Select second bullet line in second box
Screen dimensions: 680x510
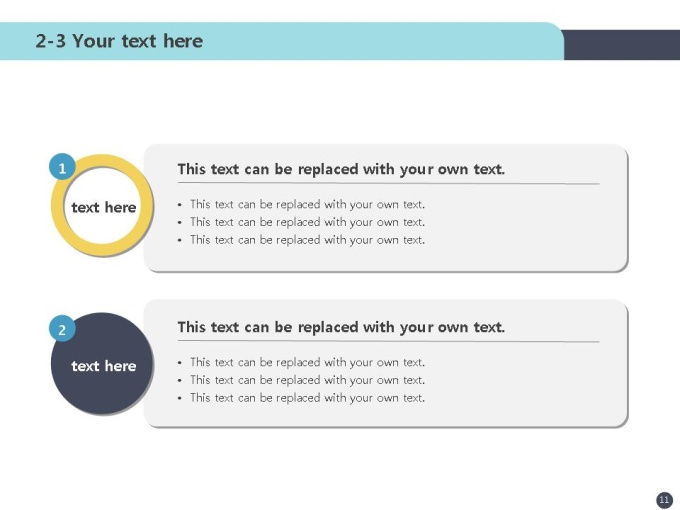pos(301,380)
